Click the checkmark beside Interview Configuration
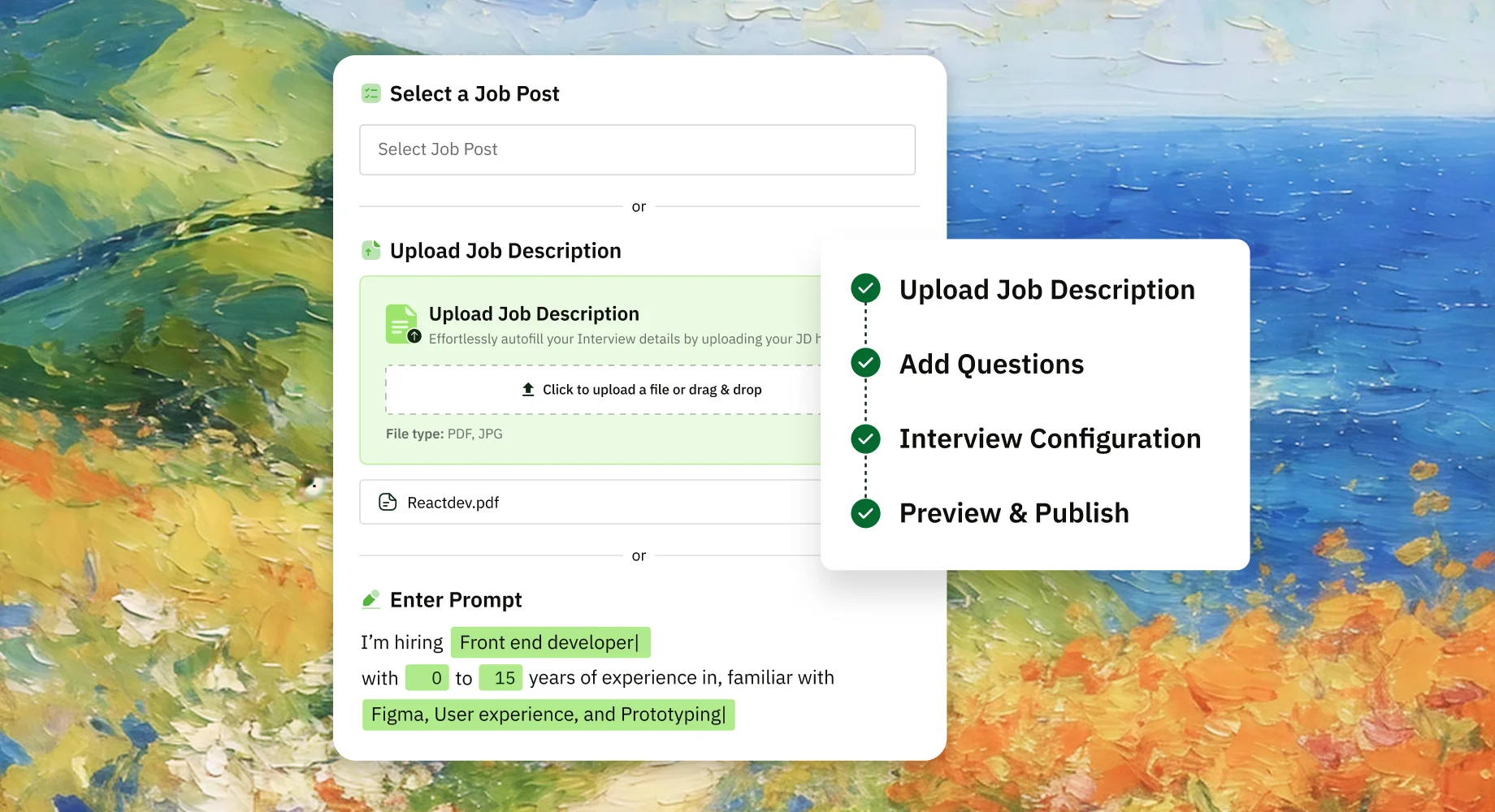This screenshot has height=812, width=1495. click(x=865, y=438)
